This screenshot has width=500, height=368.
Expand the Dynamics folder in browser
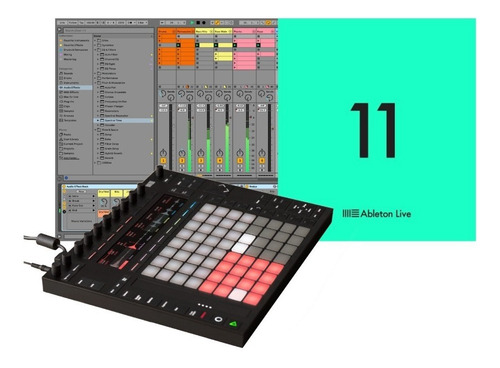95,45
